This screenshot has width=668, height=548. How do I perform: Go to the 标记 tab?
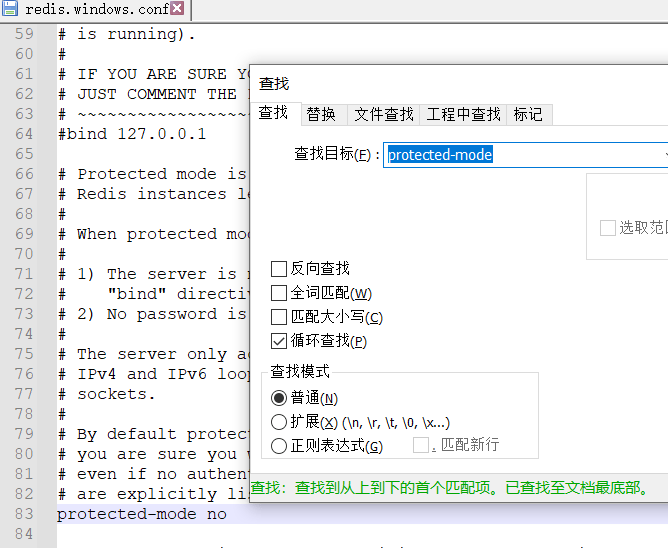[528, 114]
